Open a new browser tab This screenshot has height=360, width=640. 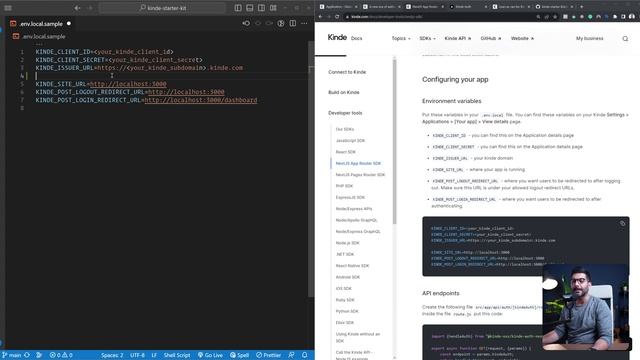tap(582, 7)
